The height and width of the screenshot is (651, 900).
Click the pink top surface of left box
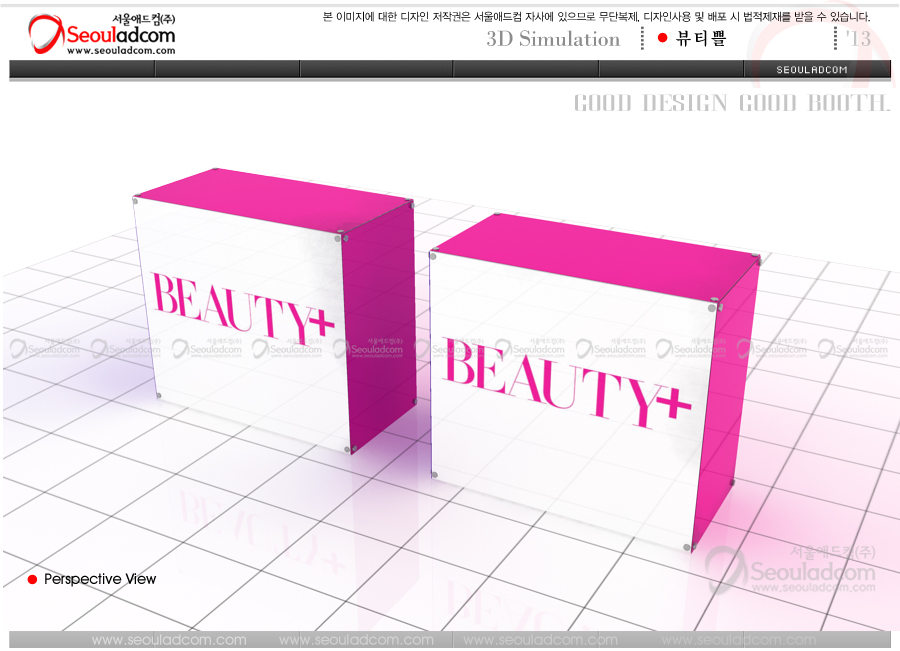pyautogui.click(x=270, y=192)
